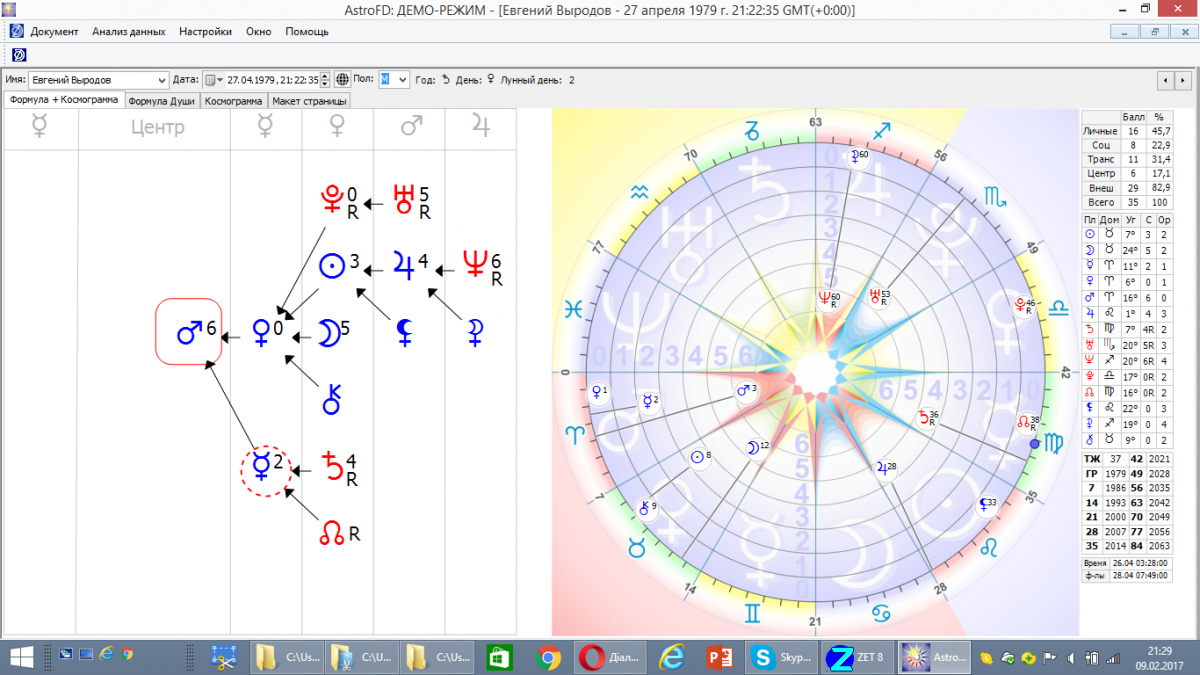Click the date and time input field
This screenshot has width=1200, height=675.
[x=272, y=80]
